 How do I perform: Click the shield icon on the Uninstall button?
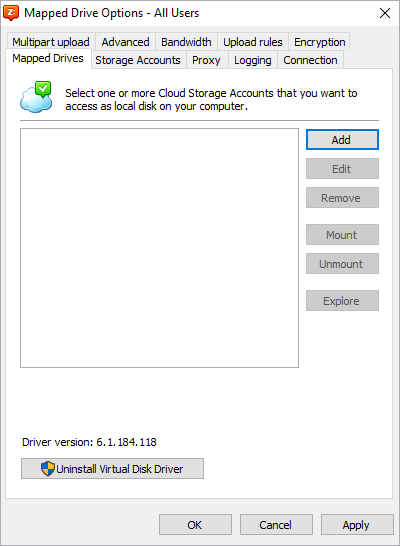(x=48, y=469)
